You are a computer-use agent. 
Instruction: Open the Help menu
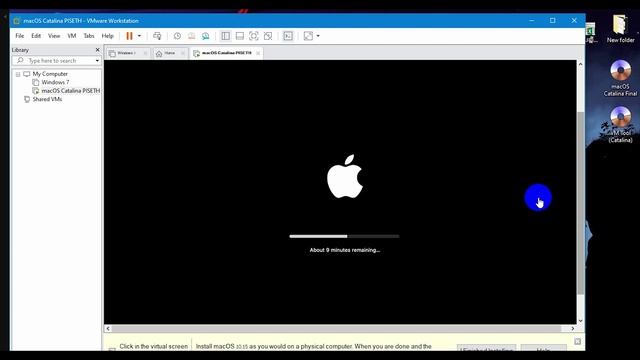pyautogui.click(x=107, y=36)
